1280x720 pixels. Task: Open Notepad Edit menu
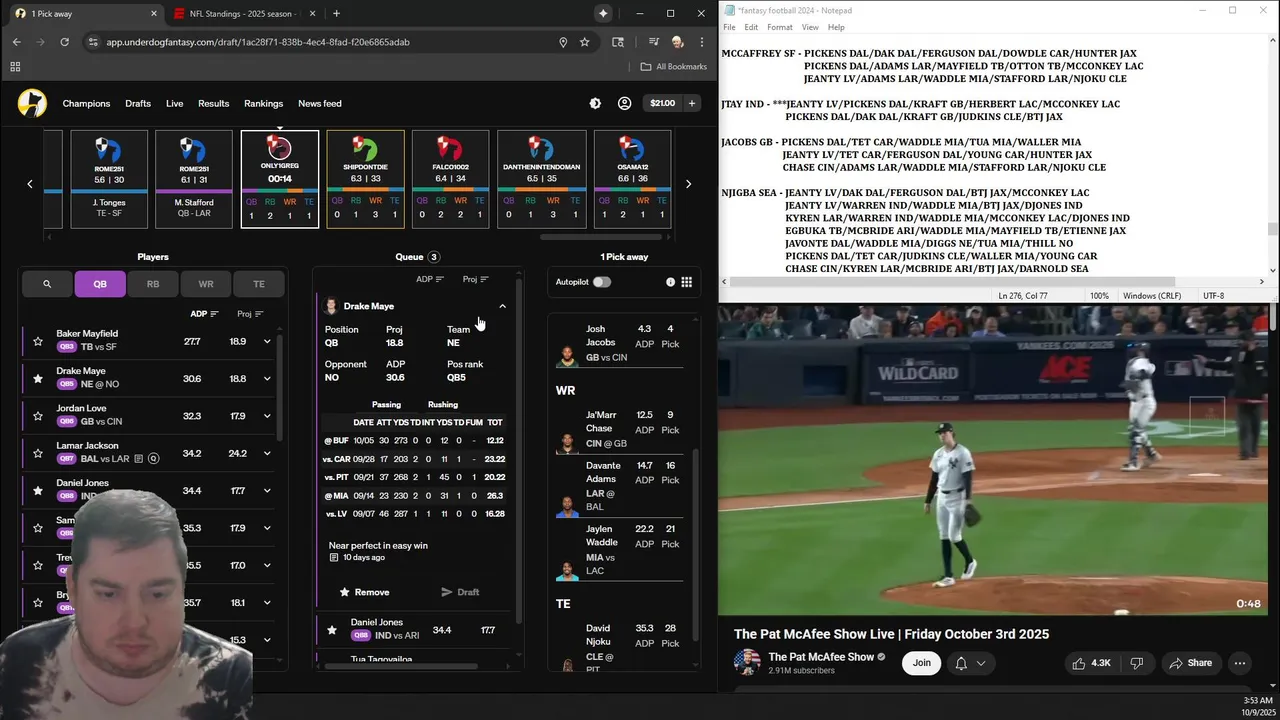(x=751, y=27)
